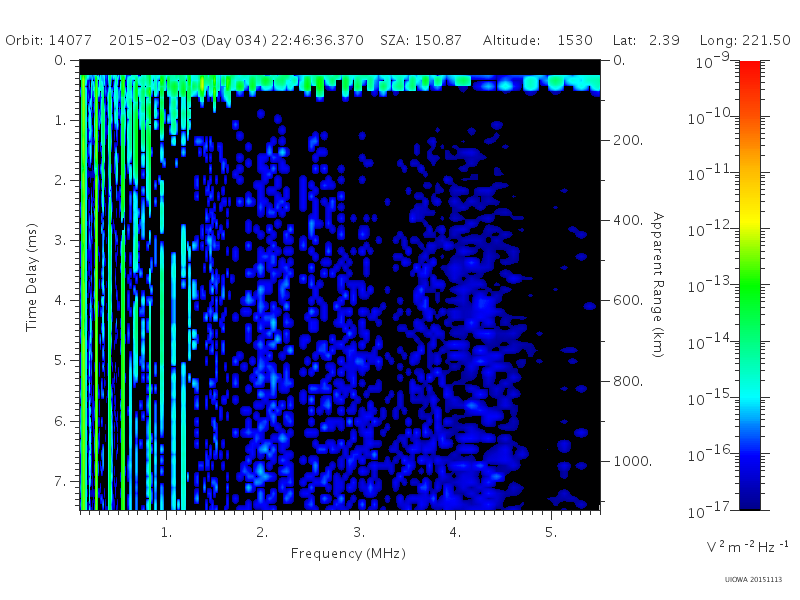Click the 'Frequency (MHz)' axis label
Screen dimensions: 800x600
tap(348, 553)
